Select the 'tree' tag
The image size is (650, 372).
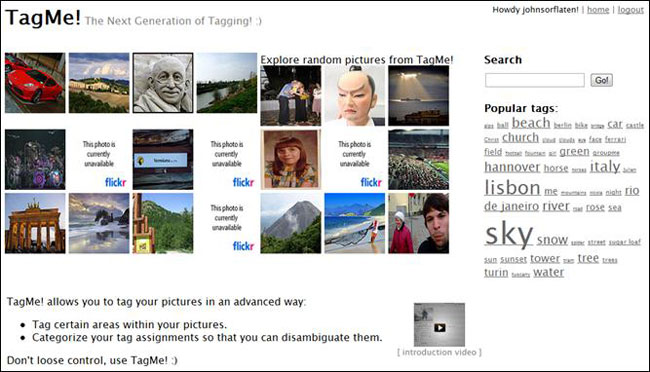click(x=588, y=258)
